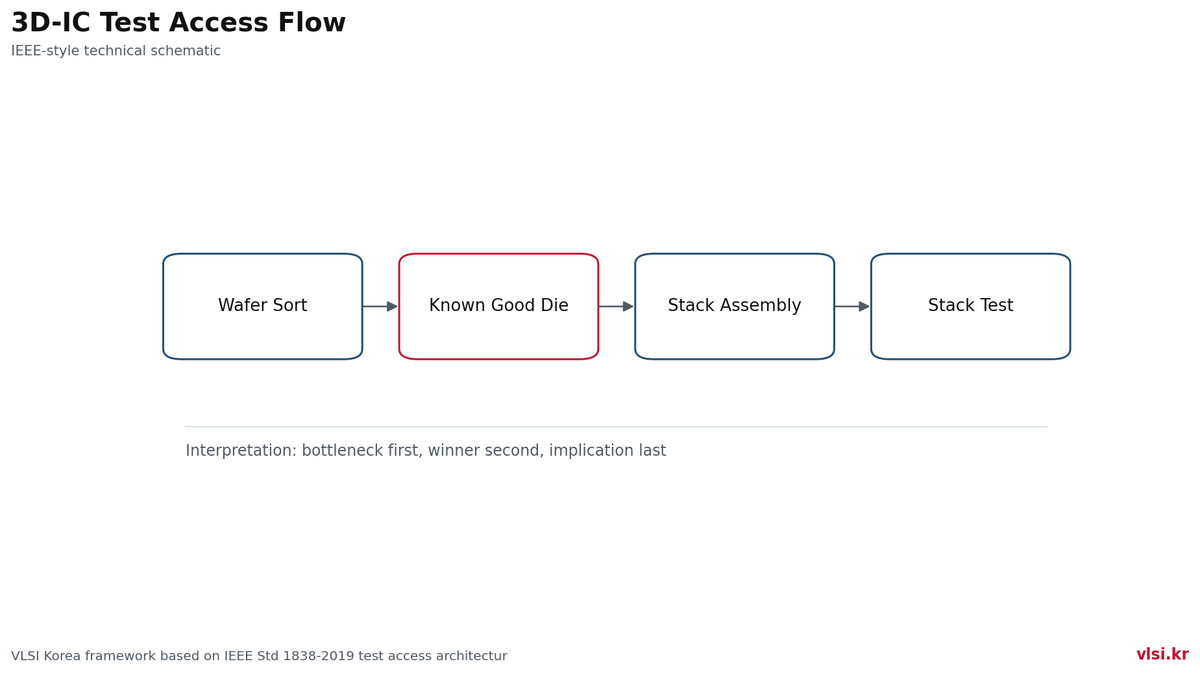Click the 3D-IC Test Access Flow title
The image size is (1200, 674).
tap(178, 23)
